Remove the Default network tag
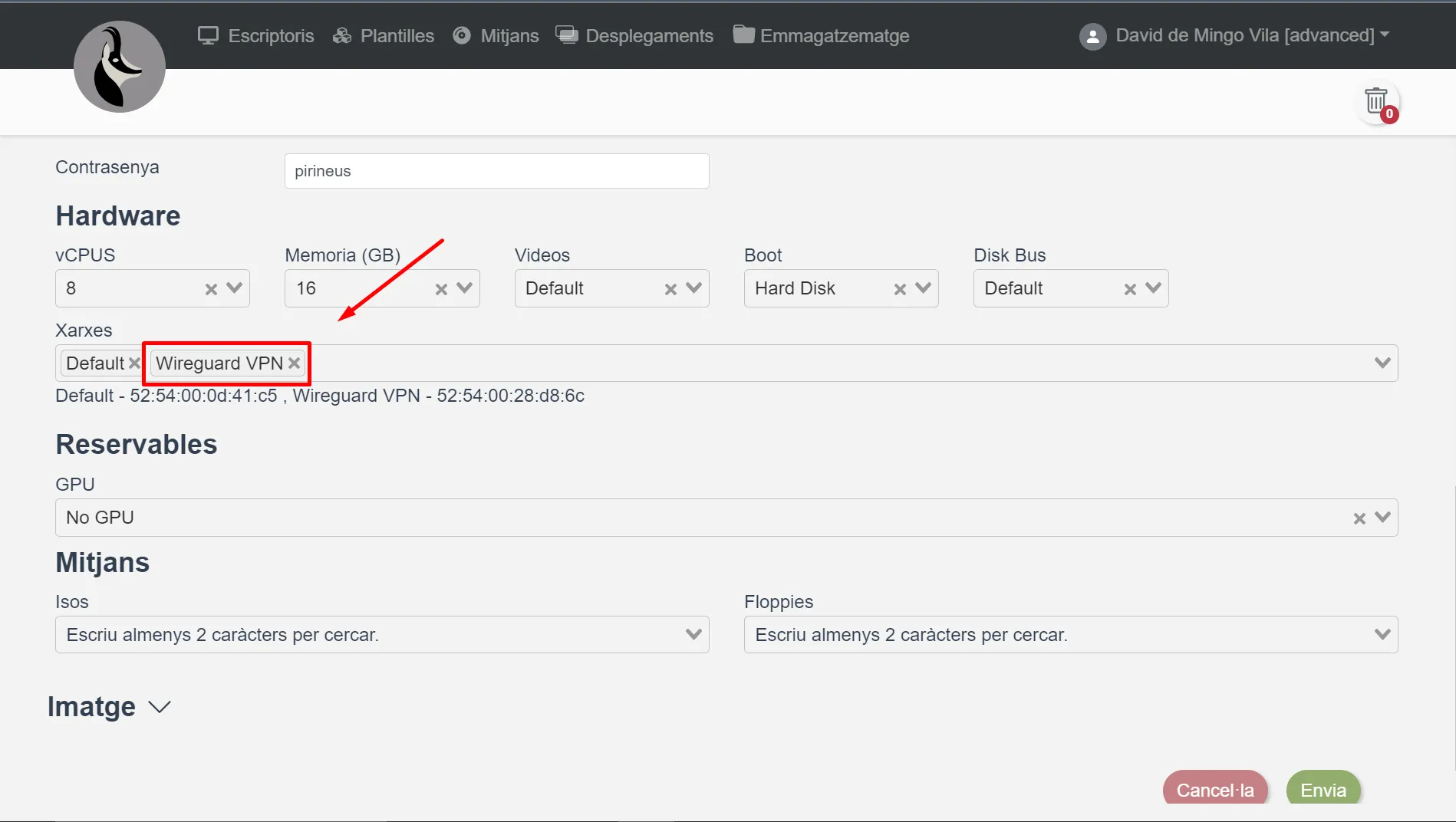 134,363
